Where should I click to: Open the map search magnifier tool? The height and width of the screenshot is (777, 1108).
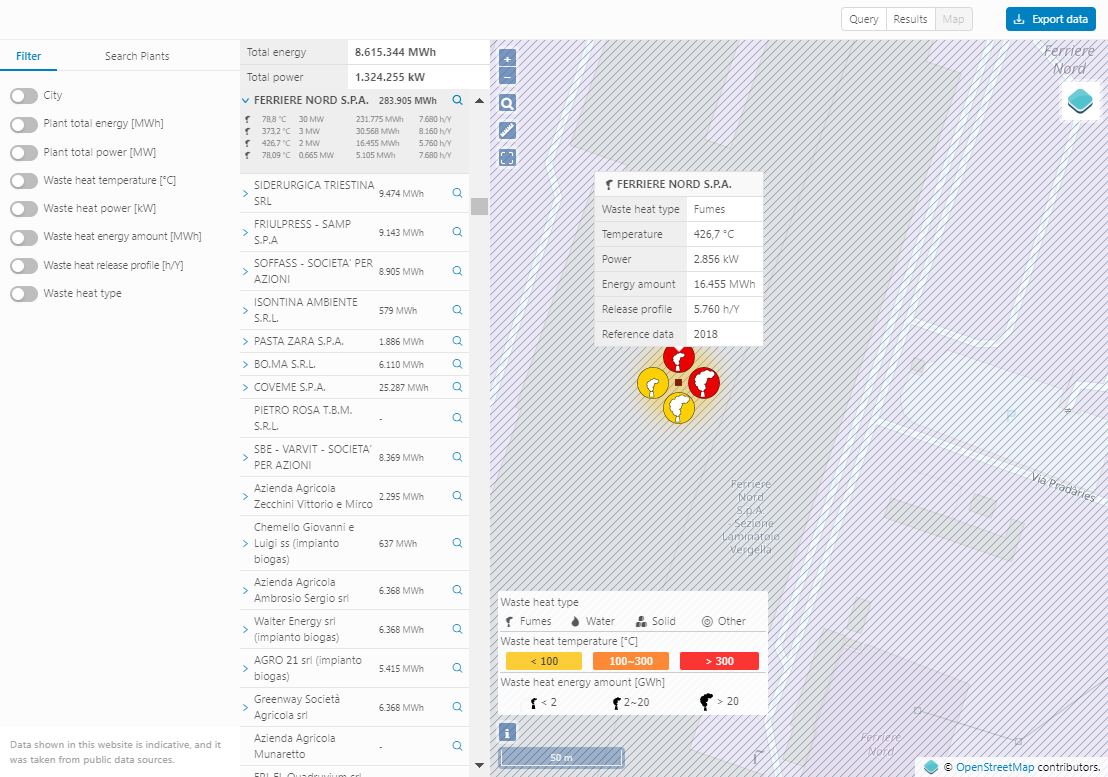[x=507, y=104]
